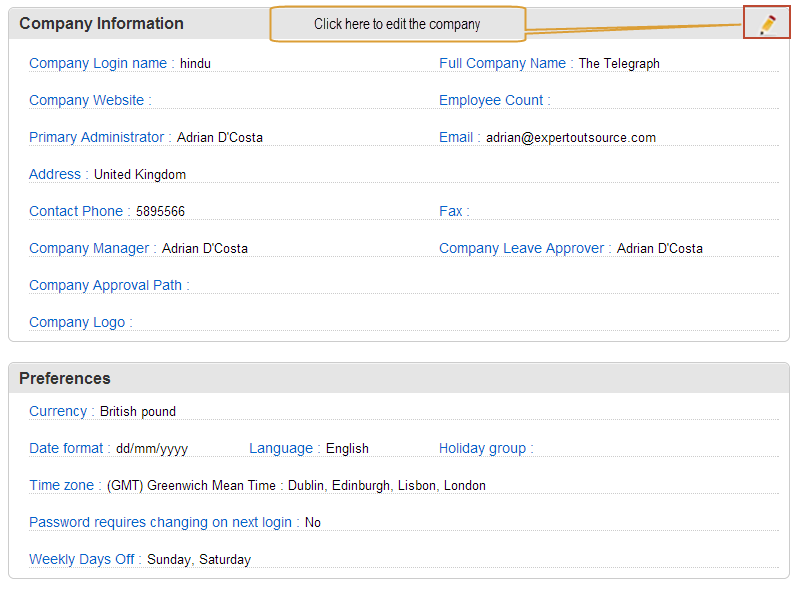Screen dimensions: 796x592
Task: Click the Currency label in Preferences
Action: 58,411
